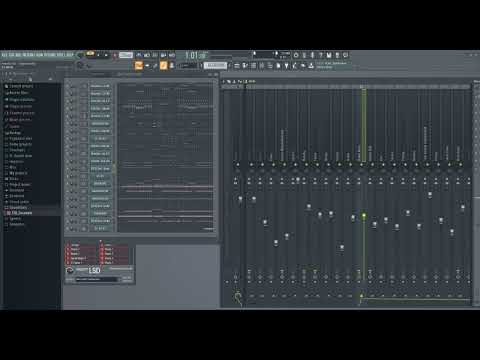
Task: Mute the master track in the mixer
Action: click(238, 165)
